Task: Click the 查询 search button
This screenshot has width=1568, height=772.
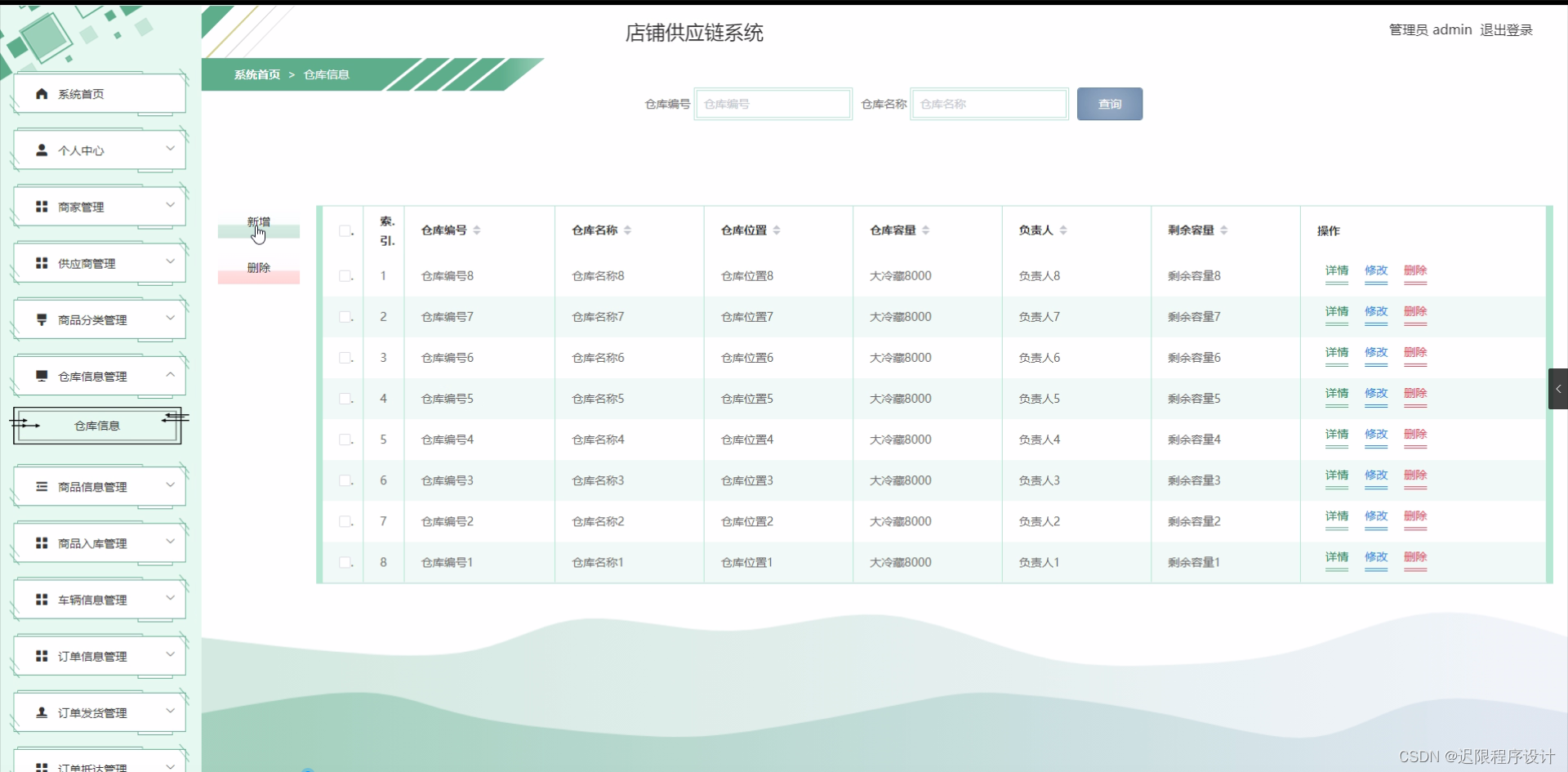Action: coord(1109,104)
